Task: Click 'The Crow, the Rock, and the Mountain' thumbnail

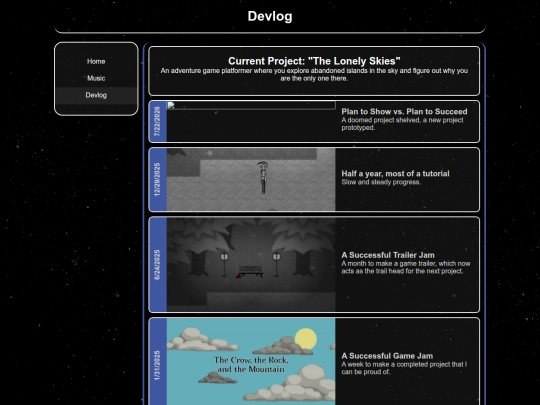Action: tap(251, 362)
